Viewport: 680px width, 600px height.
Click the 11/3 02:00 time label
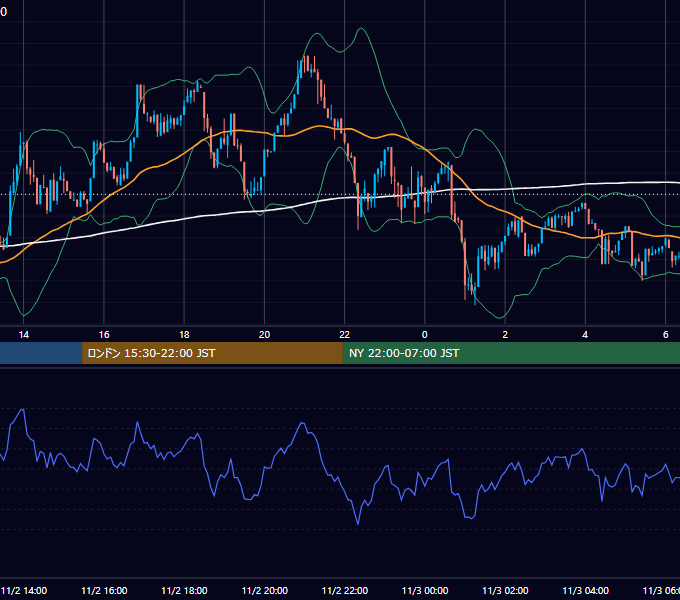pos(505,590)
